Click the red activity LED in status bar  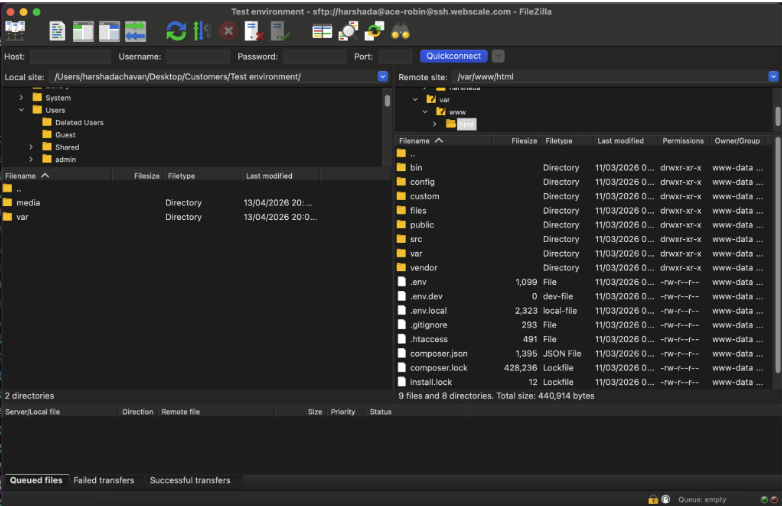coord(774,500)
